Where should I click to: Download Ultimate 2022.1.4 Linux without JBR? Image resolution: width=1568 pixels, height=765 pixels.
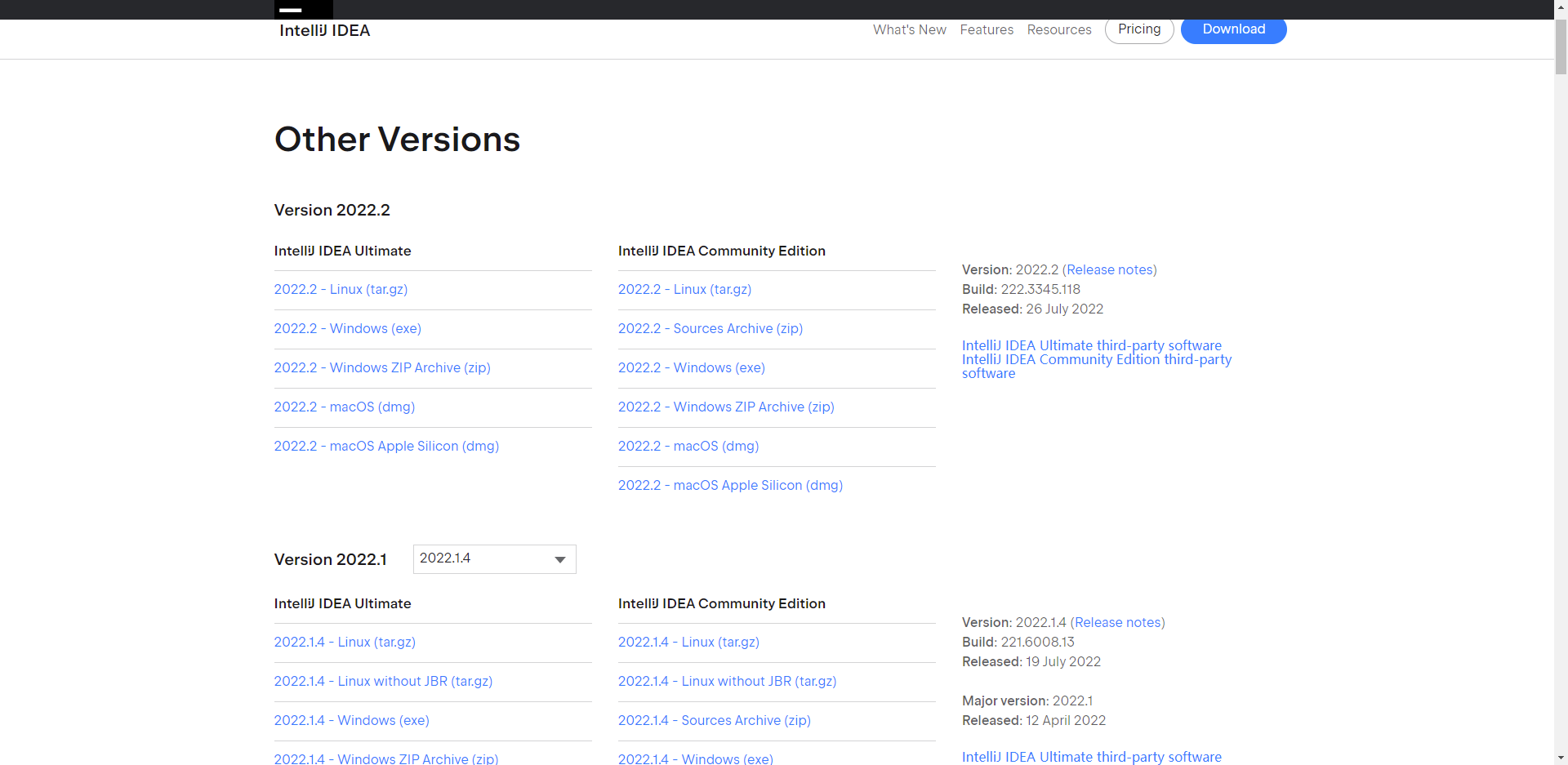tap(383, 681)
